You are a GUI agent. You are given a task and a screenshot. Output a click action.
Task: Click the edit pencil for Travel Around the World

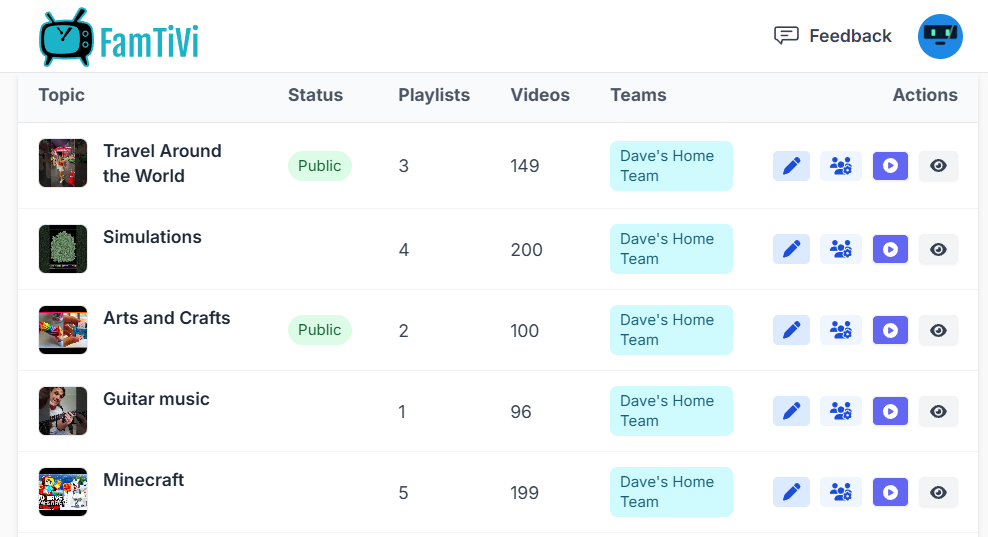tap(791, 166)
